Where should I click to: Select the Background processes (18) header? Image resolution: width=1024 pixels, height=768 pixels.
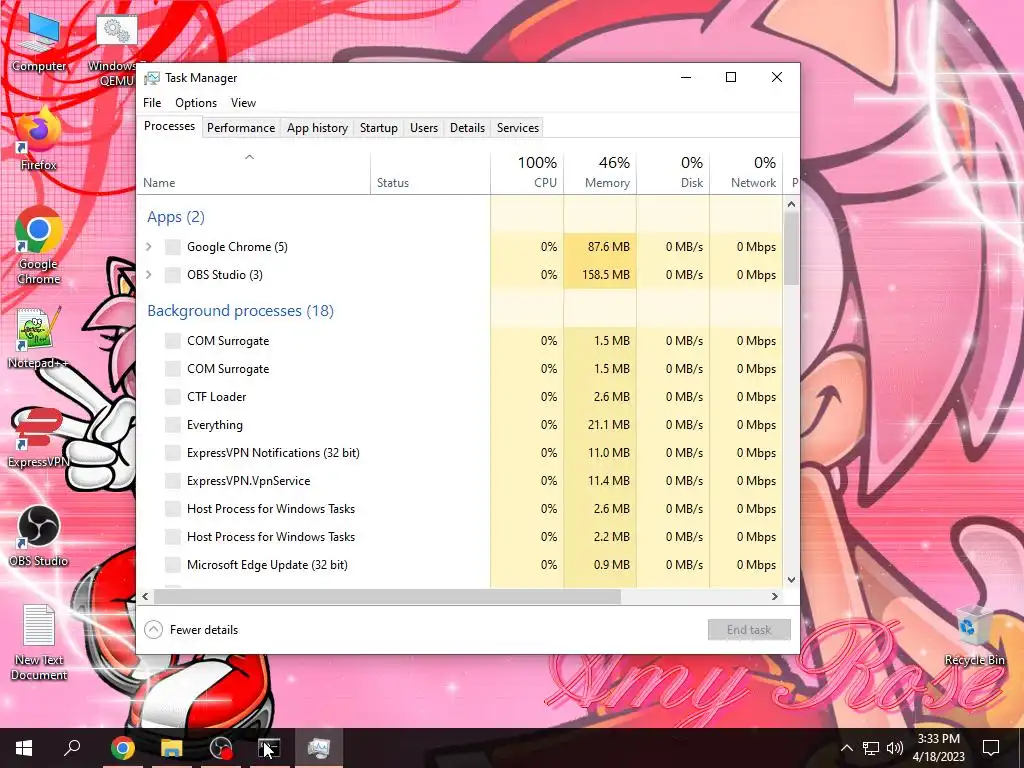click(x=240, y=311)
